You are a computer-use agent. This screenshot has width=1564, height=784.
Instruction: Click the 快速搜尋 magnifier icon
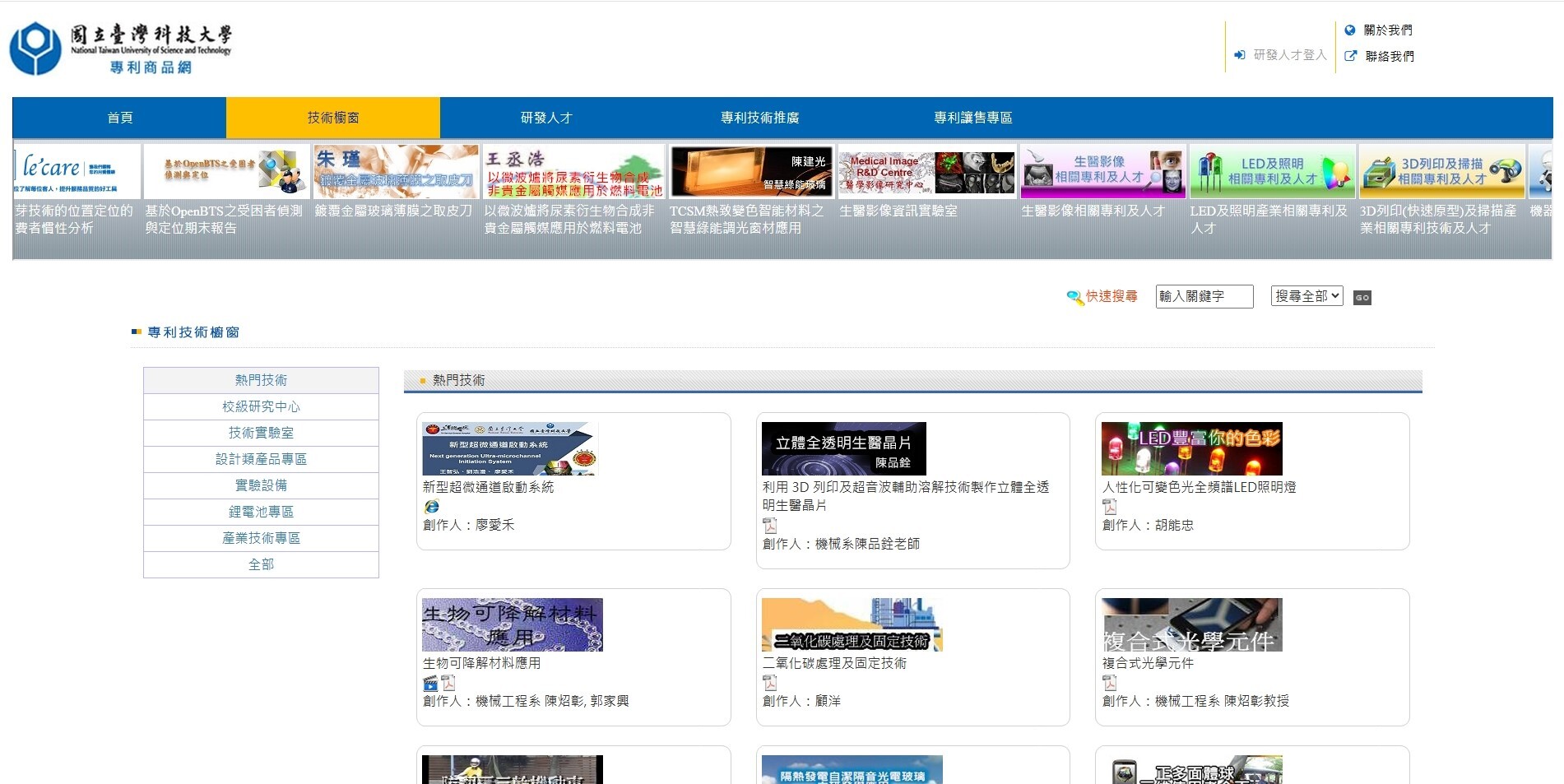coord(1074,297)
